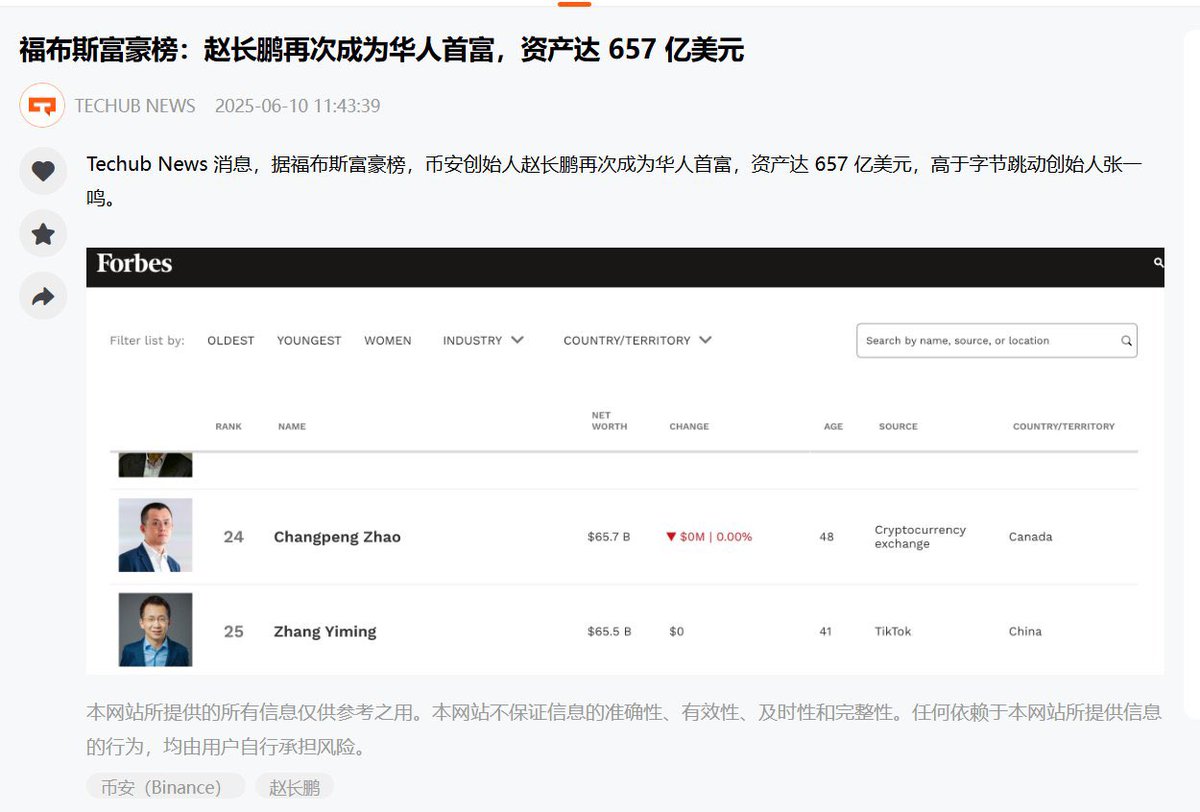Click magnifier inside Forbes search box

(1126, 341)
